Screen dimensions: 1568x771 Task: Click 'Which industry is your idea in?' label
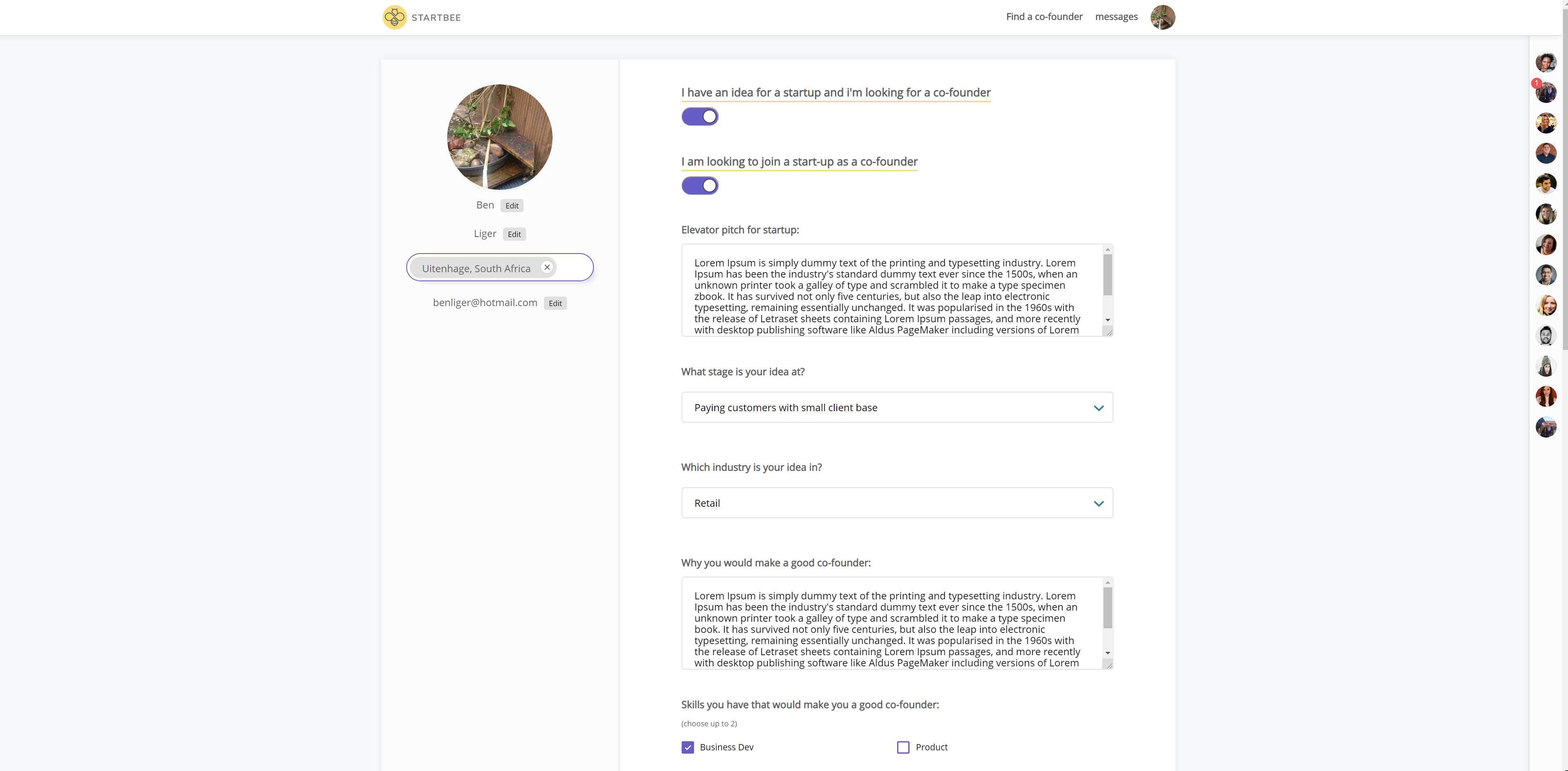pos(751,467)
